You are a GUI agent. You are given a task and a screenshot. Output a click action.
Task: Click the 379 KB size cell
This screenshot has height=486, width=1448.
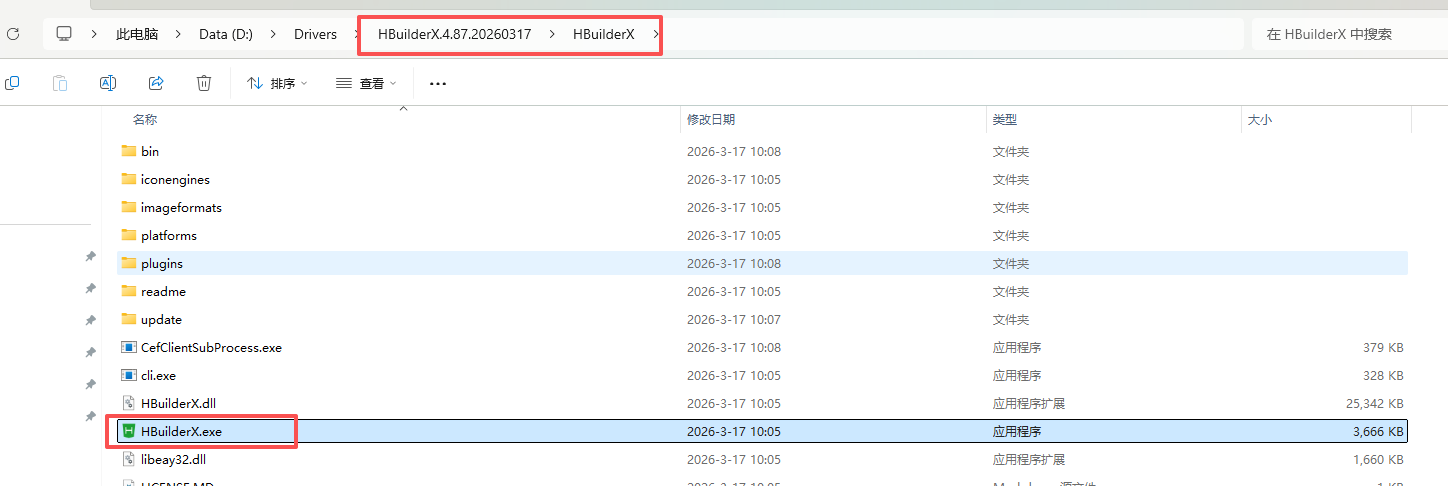tap(1384, 347)
